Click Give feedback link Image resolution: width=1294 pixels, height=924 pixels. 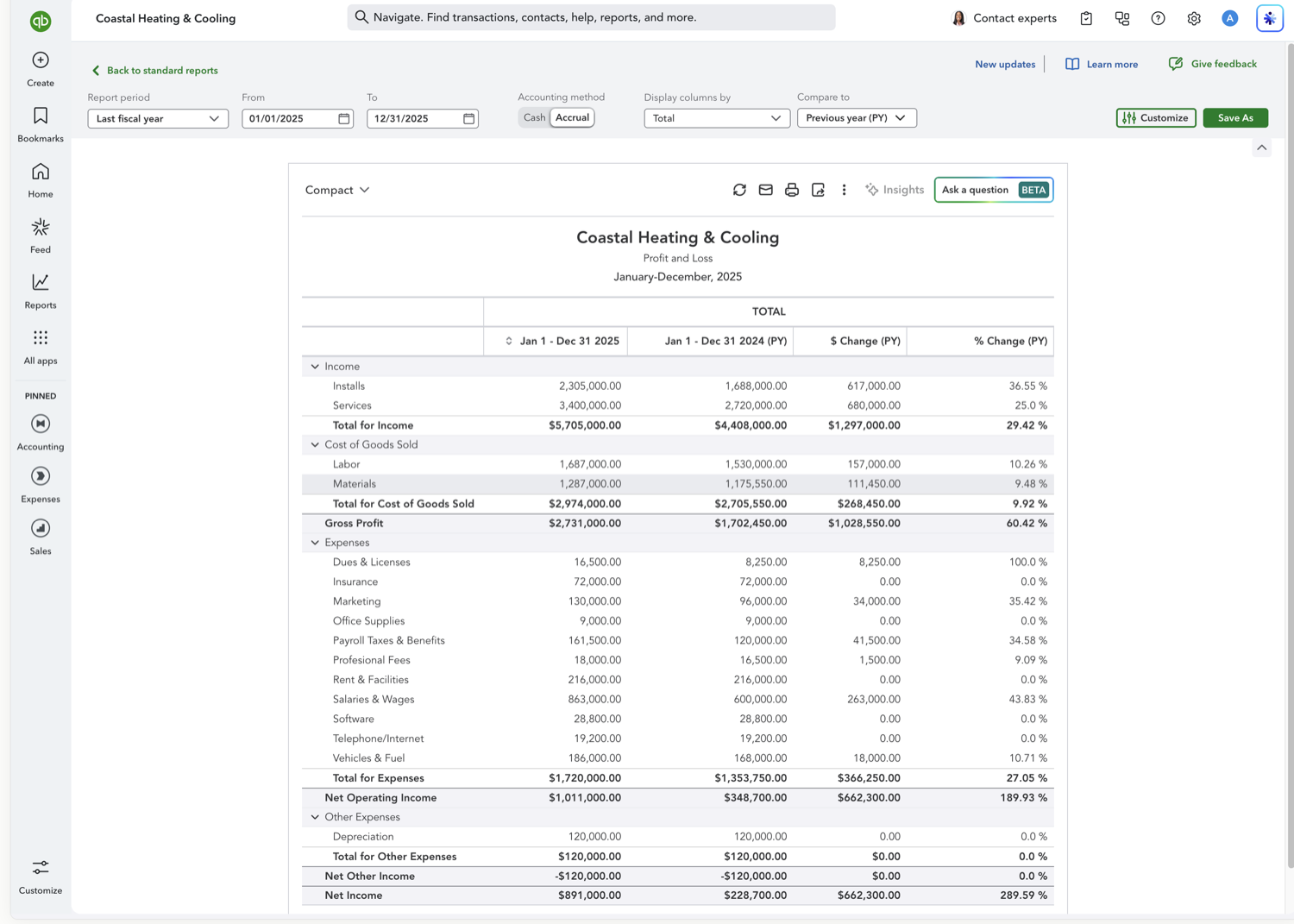tap(1212, 64)
